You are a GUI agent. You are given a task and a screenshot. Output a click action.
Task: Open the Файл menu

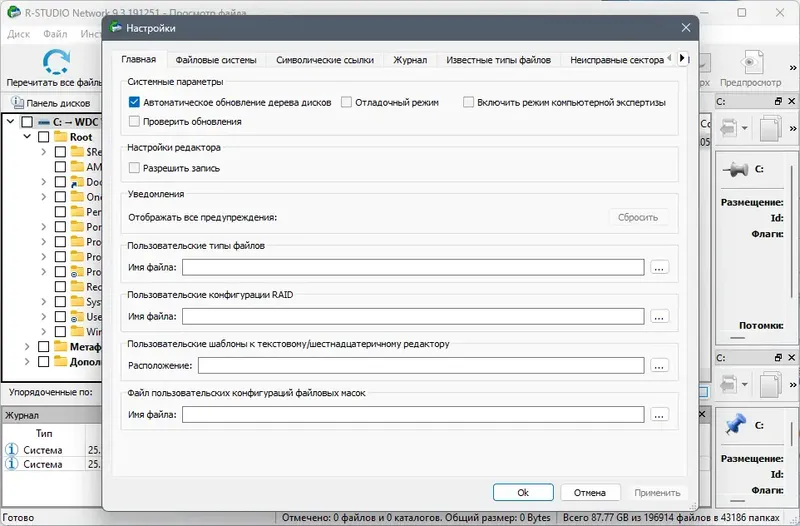click(x=55, y=34)
